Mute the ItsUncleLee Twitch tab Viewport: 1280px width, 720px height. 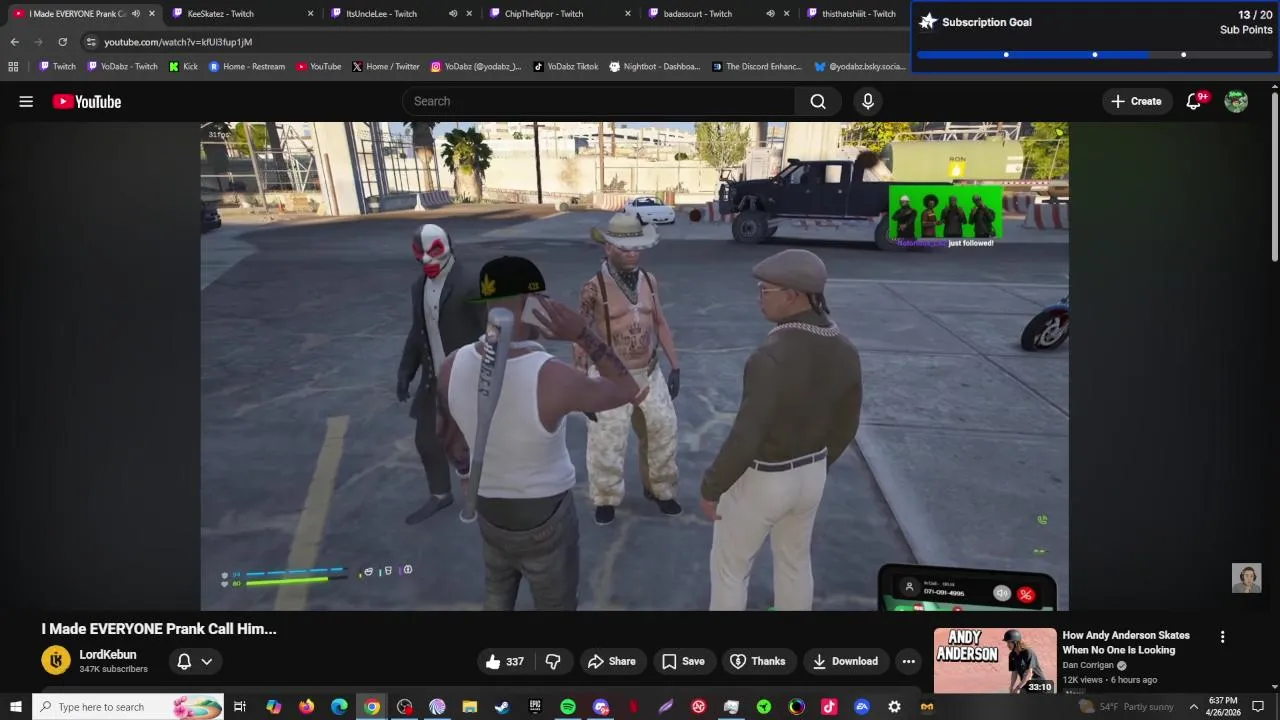click(x=453, y=14)
